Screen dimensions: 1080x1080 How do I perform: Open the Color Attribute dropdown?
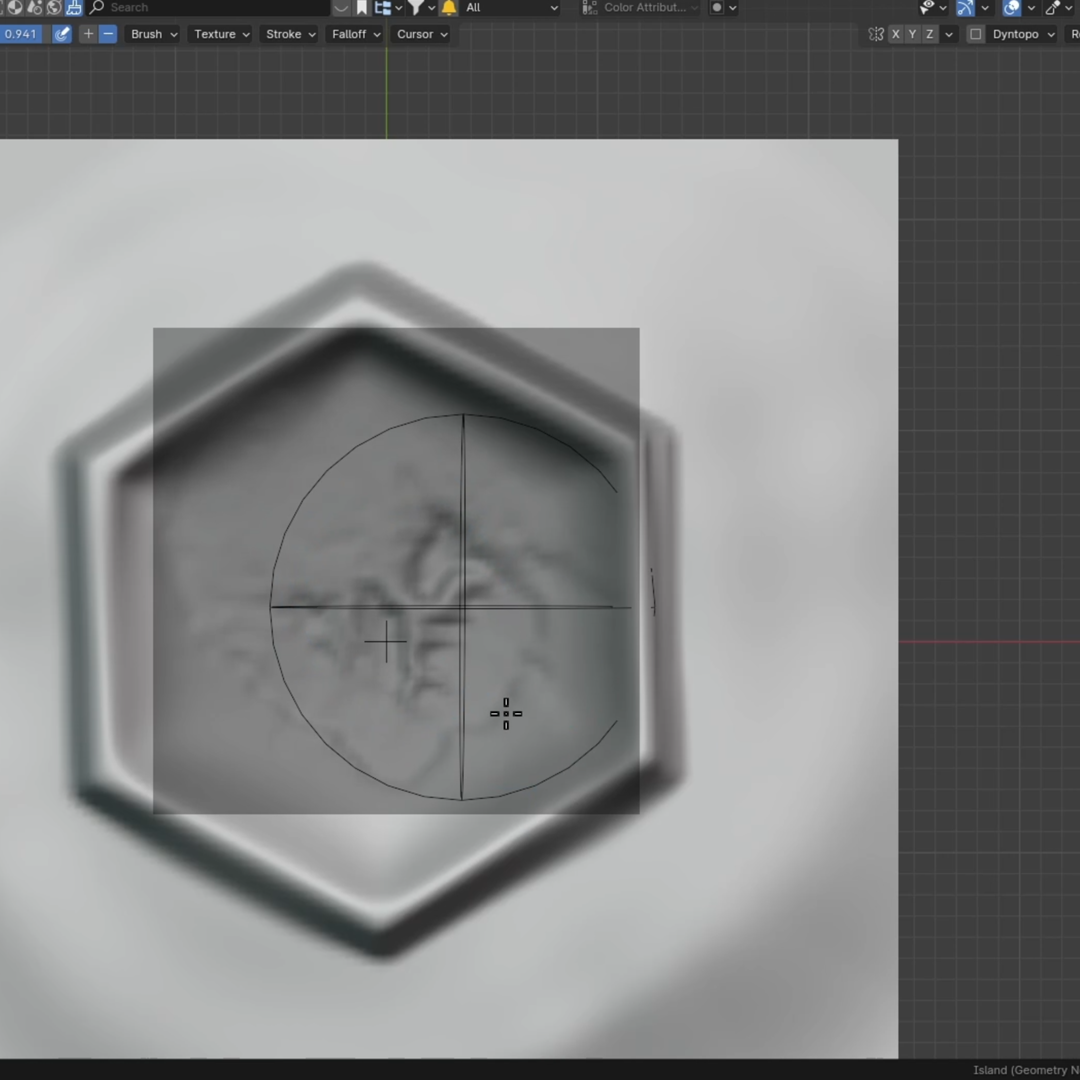pyautogui.click(x=640, y=7)
